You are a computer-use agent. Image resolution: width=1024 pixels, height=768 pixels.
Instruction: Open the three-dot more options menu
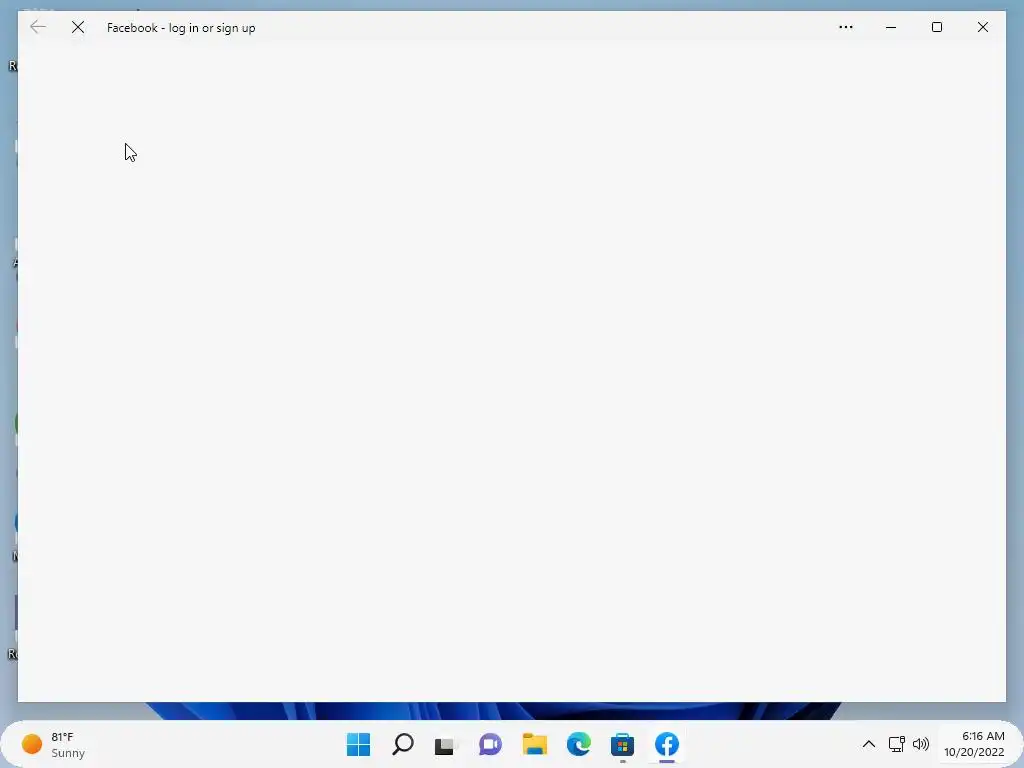click(846, 27)
